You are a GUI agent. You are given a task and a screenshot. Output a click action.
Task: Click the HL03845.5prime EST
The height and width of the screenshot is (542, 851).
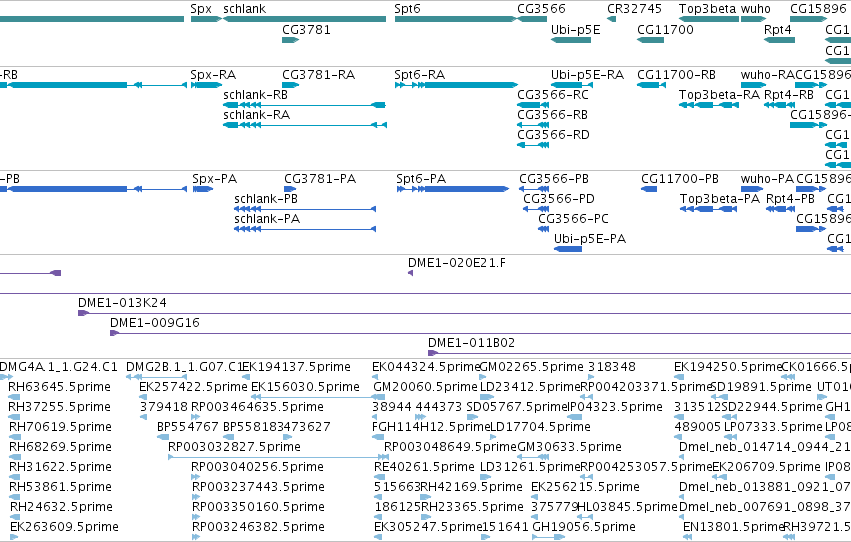pos(583,517)
